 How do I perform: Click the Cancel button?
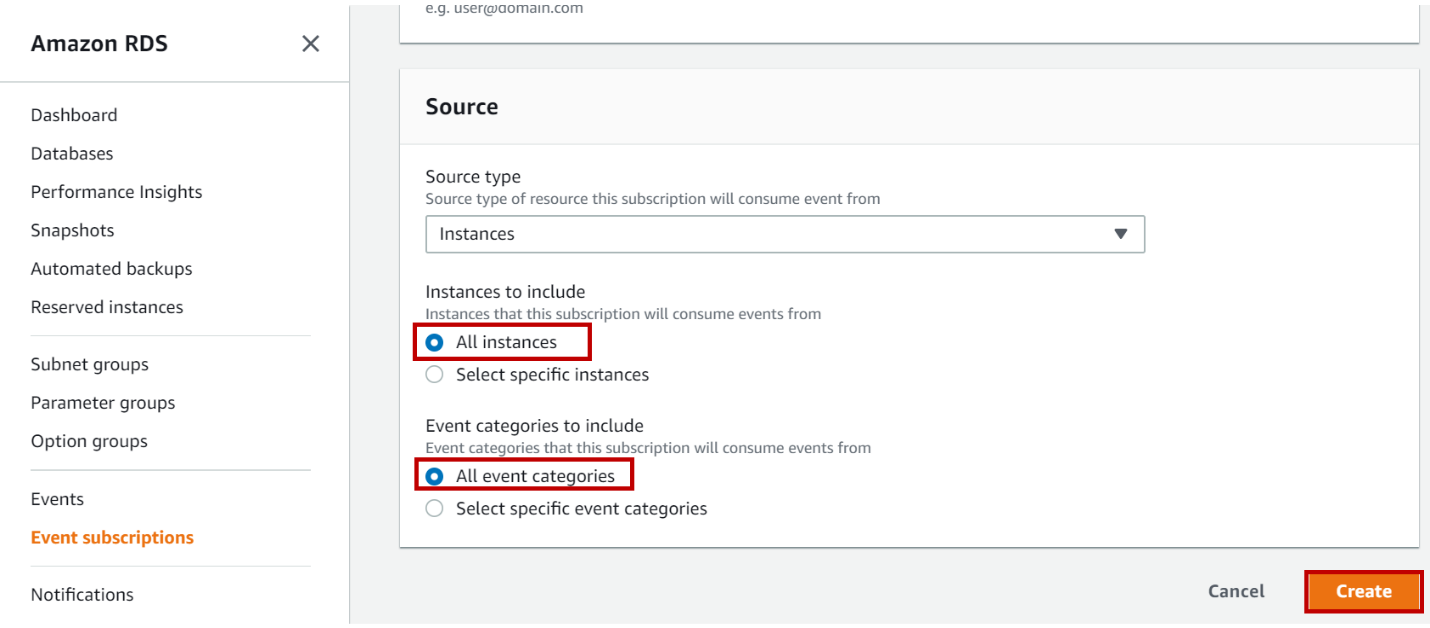(x=1236, y=591)
